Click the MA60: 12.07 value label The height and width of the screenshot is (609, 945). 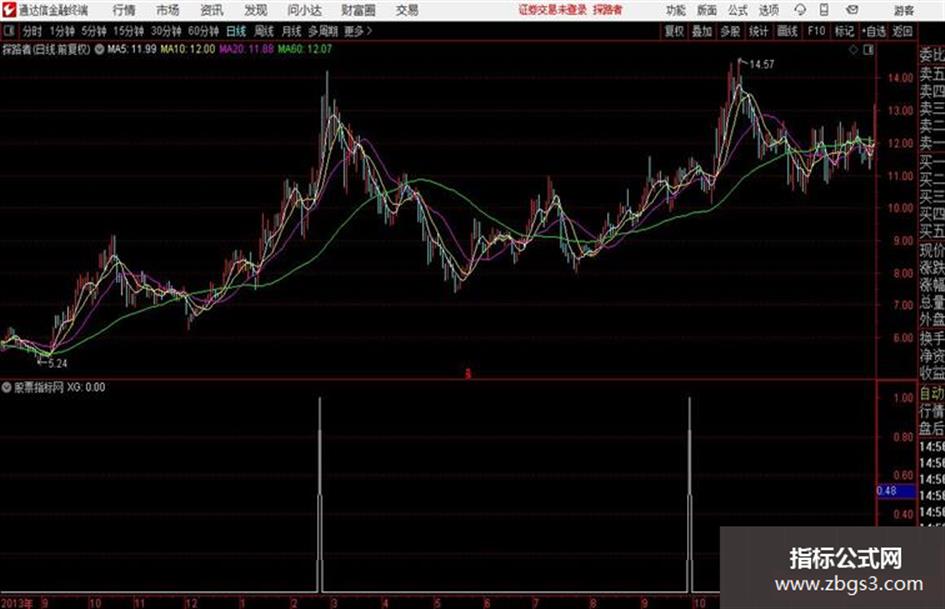pos(305,49)
